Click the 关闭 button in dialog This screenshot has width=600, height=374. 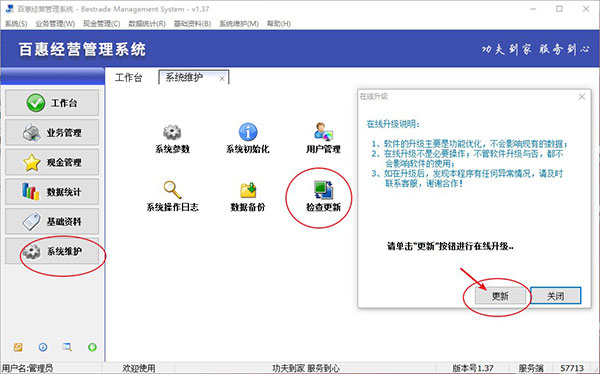(556, 296)
